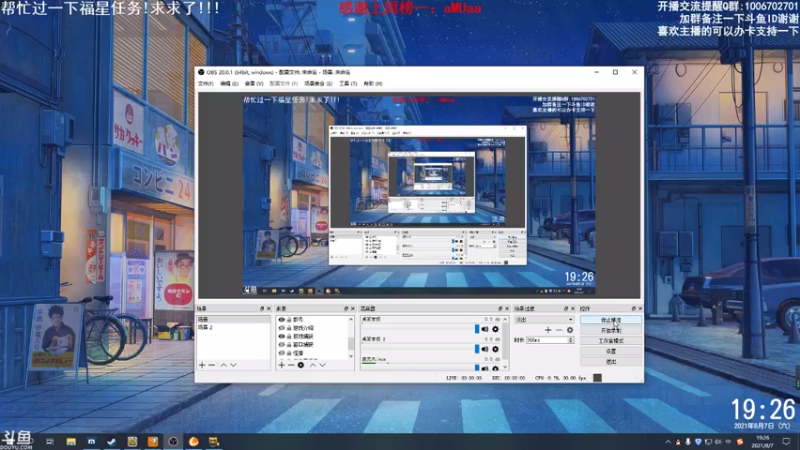
Task: Move the selected scene down
Action: [233, 365]
